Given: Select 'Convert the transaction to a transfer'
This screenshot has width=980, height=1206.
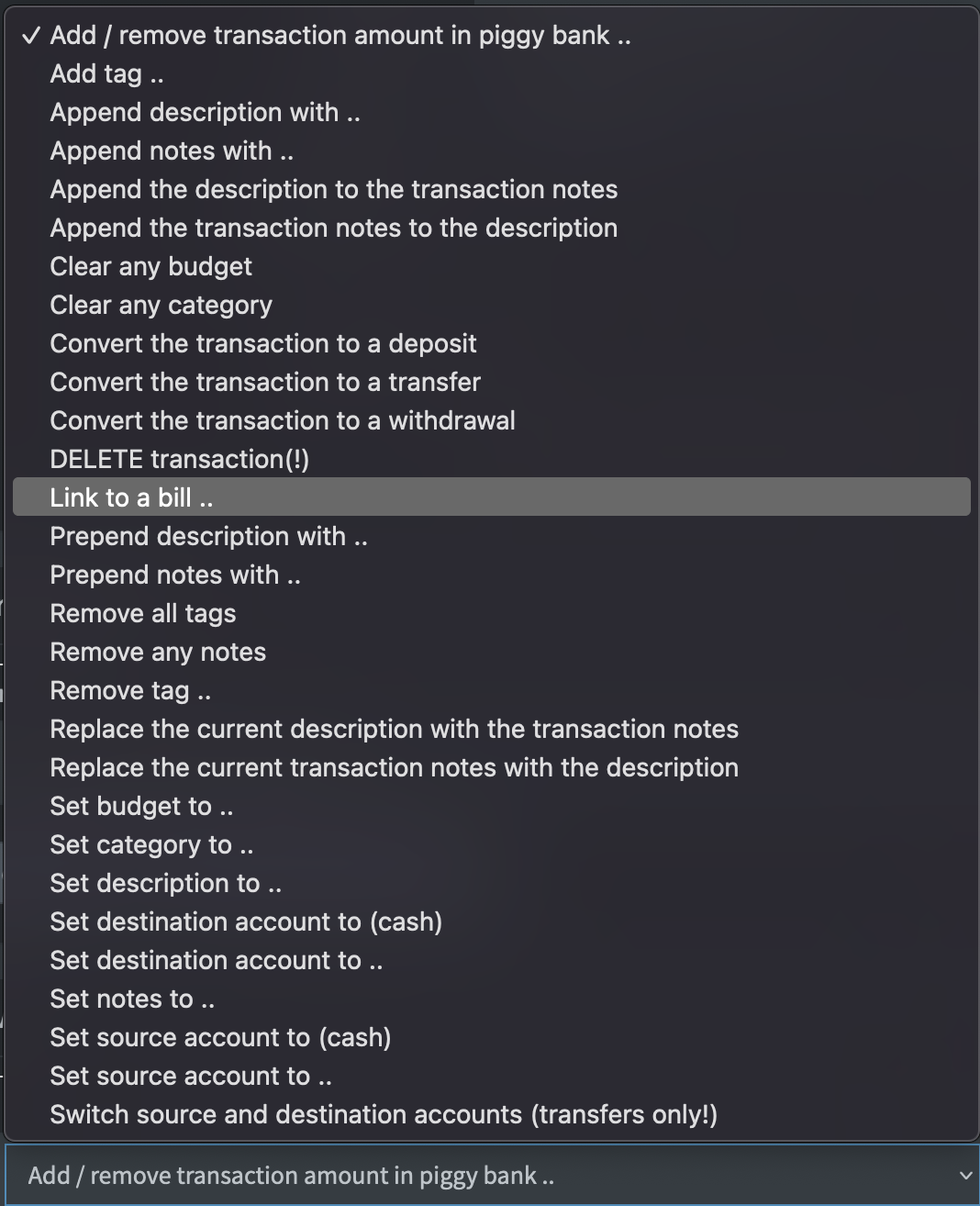Looking at the screenshot, I should (264, 382).
